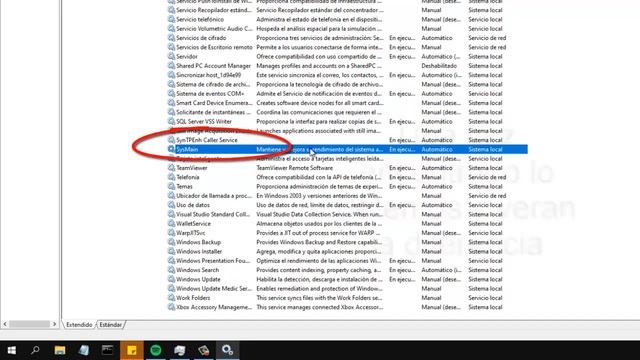
Task: Select Visual Studio Standard Collector service
Action: (x=213, y=214)
